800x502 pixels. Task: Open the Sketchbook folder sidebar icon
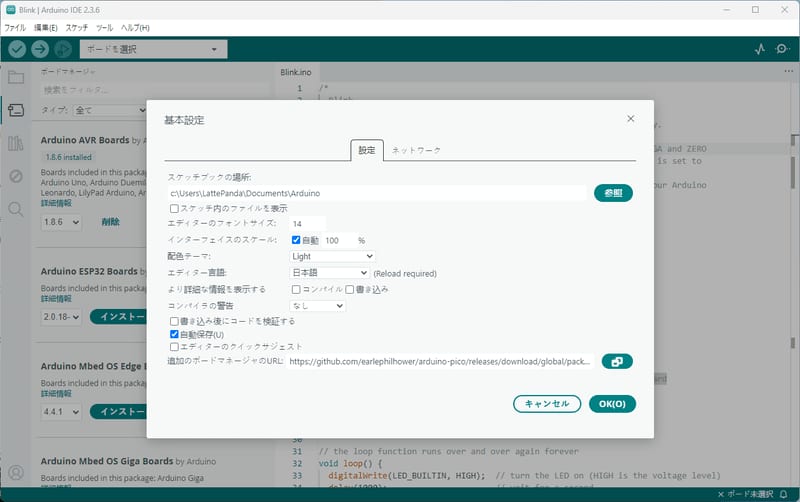coord(15,77)
